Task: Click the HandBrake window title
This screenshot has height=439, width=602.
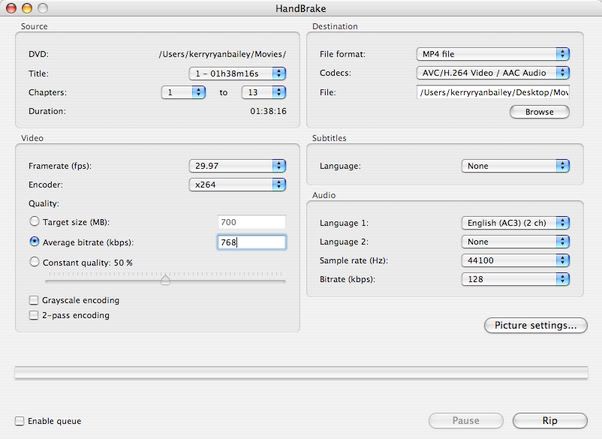Action: [x=301, y=8]
